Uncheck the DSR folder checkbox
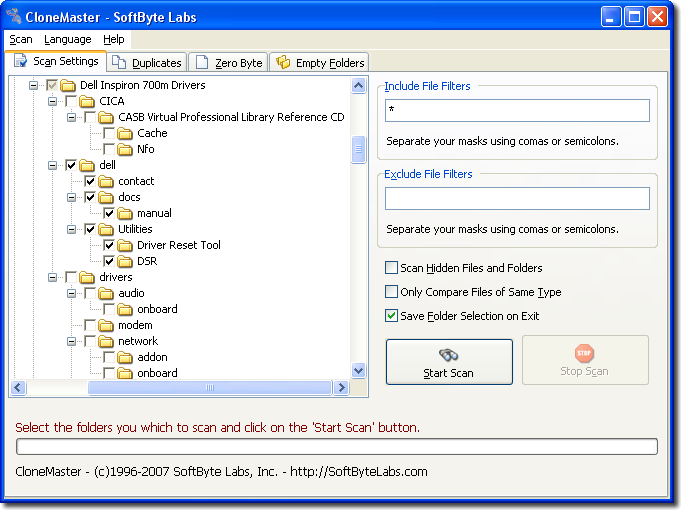 (109, 262)
